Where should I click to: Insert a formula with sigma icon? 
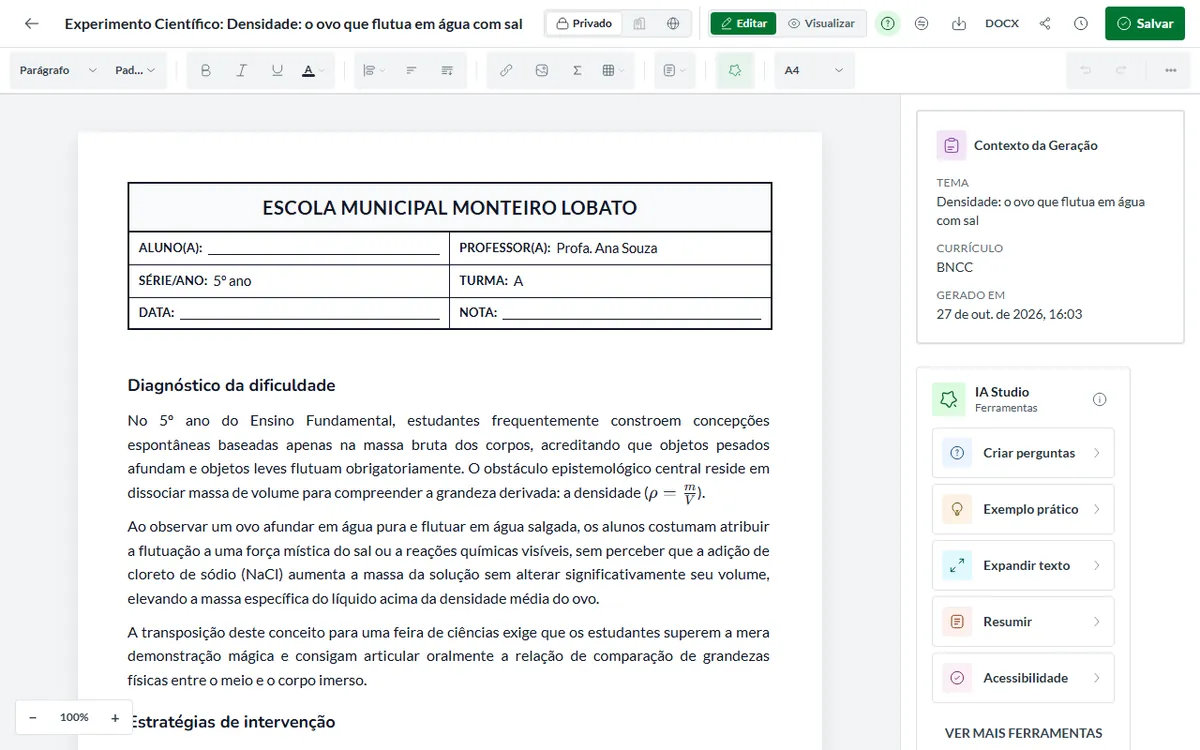577,70
